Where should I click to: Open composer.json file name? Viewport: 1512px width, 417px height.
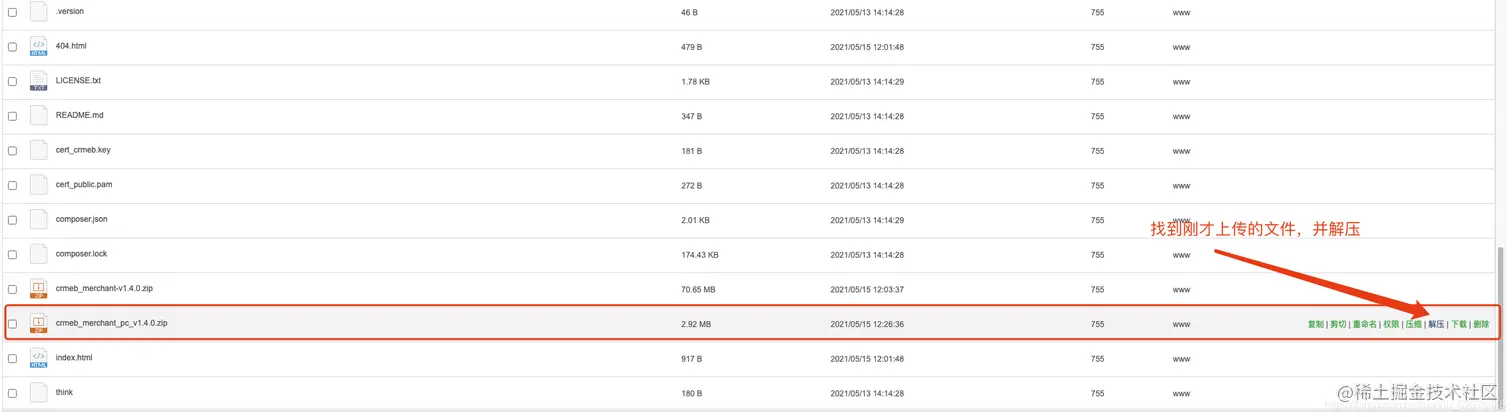pos(82,219)
